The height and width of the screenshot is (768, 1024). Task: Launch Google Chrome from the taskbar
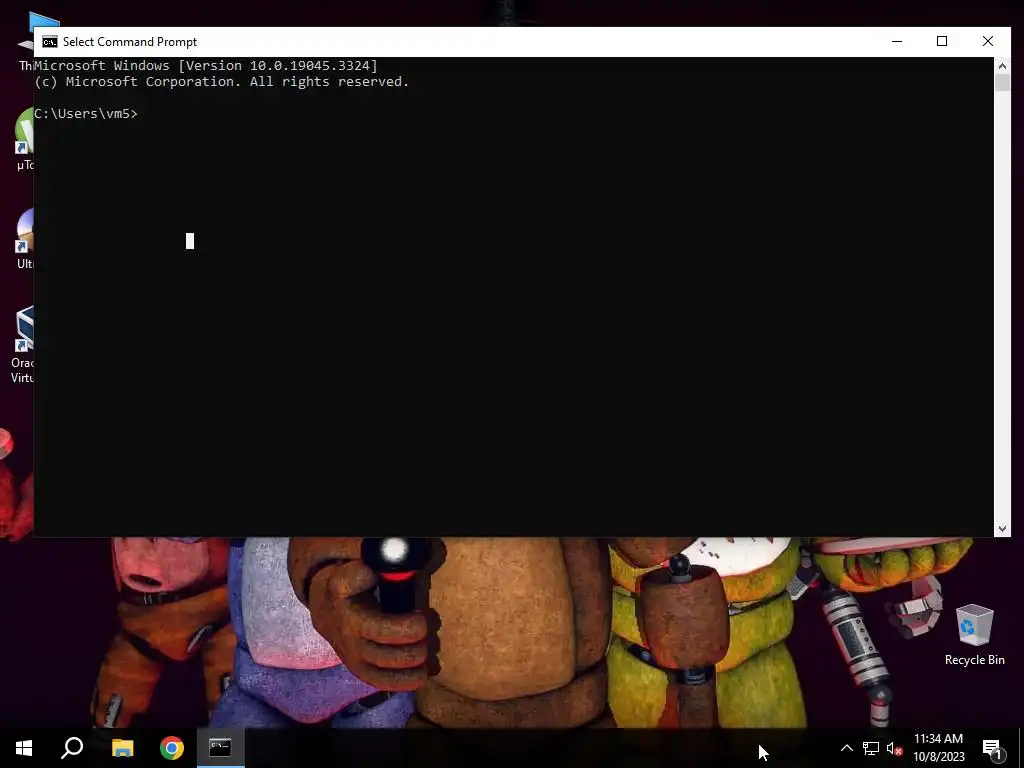point(172,748)
